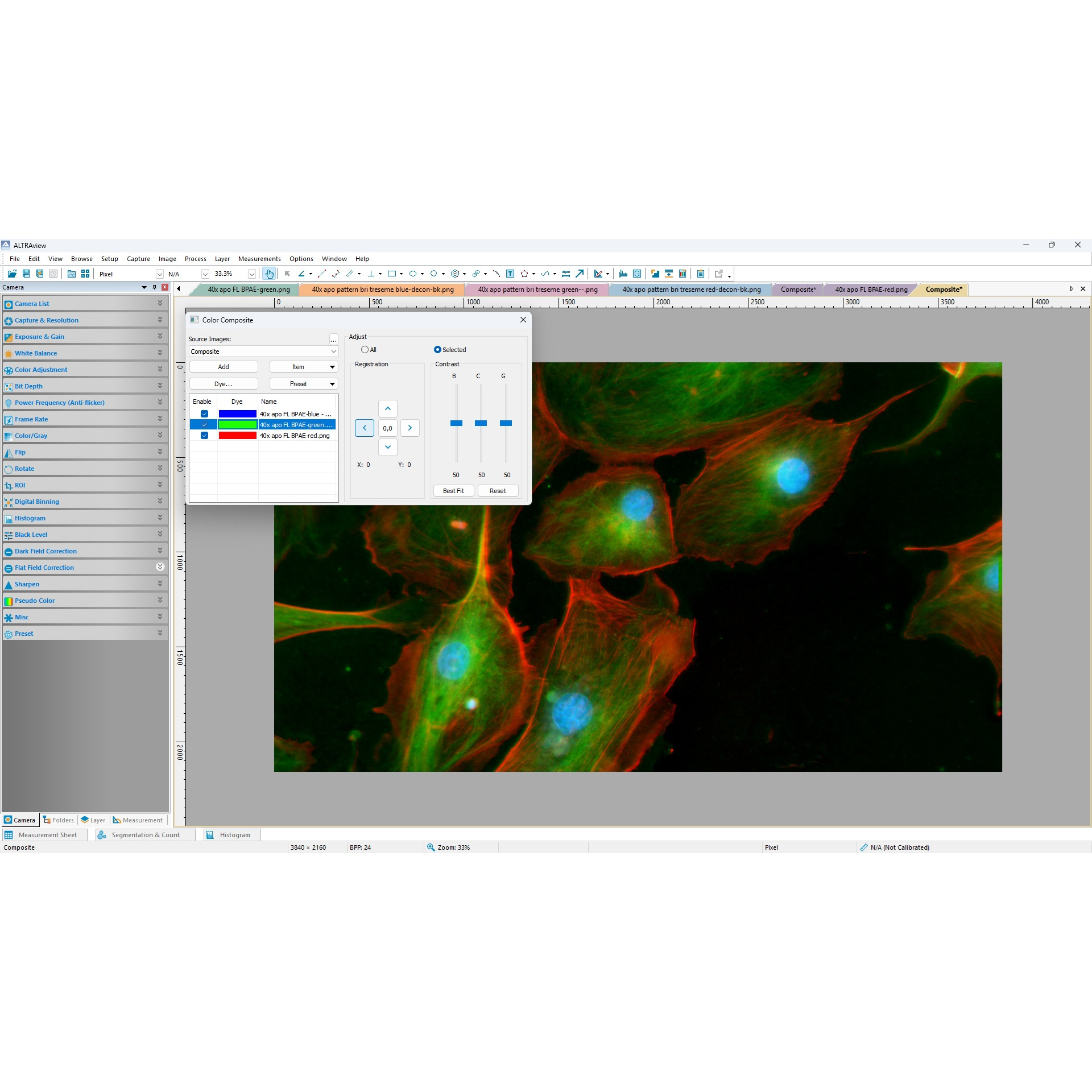The image size is (1092, 1092).
Task: Open the Process menu
Action: click(195, 259)
